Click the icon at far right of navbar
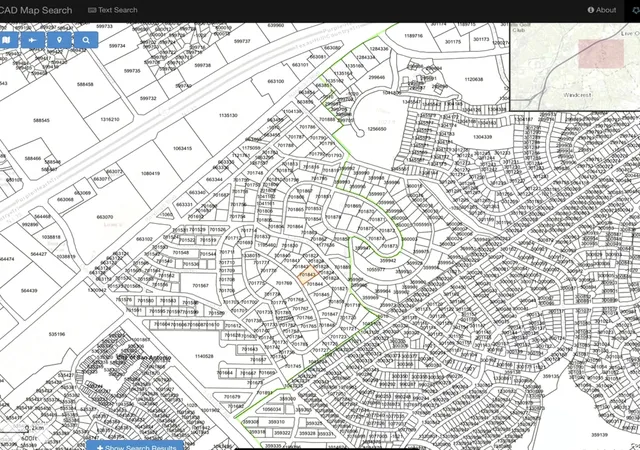The height and width of the screenshot is (450, 640). pos(636,11)
